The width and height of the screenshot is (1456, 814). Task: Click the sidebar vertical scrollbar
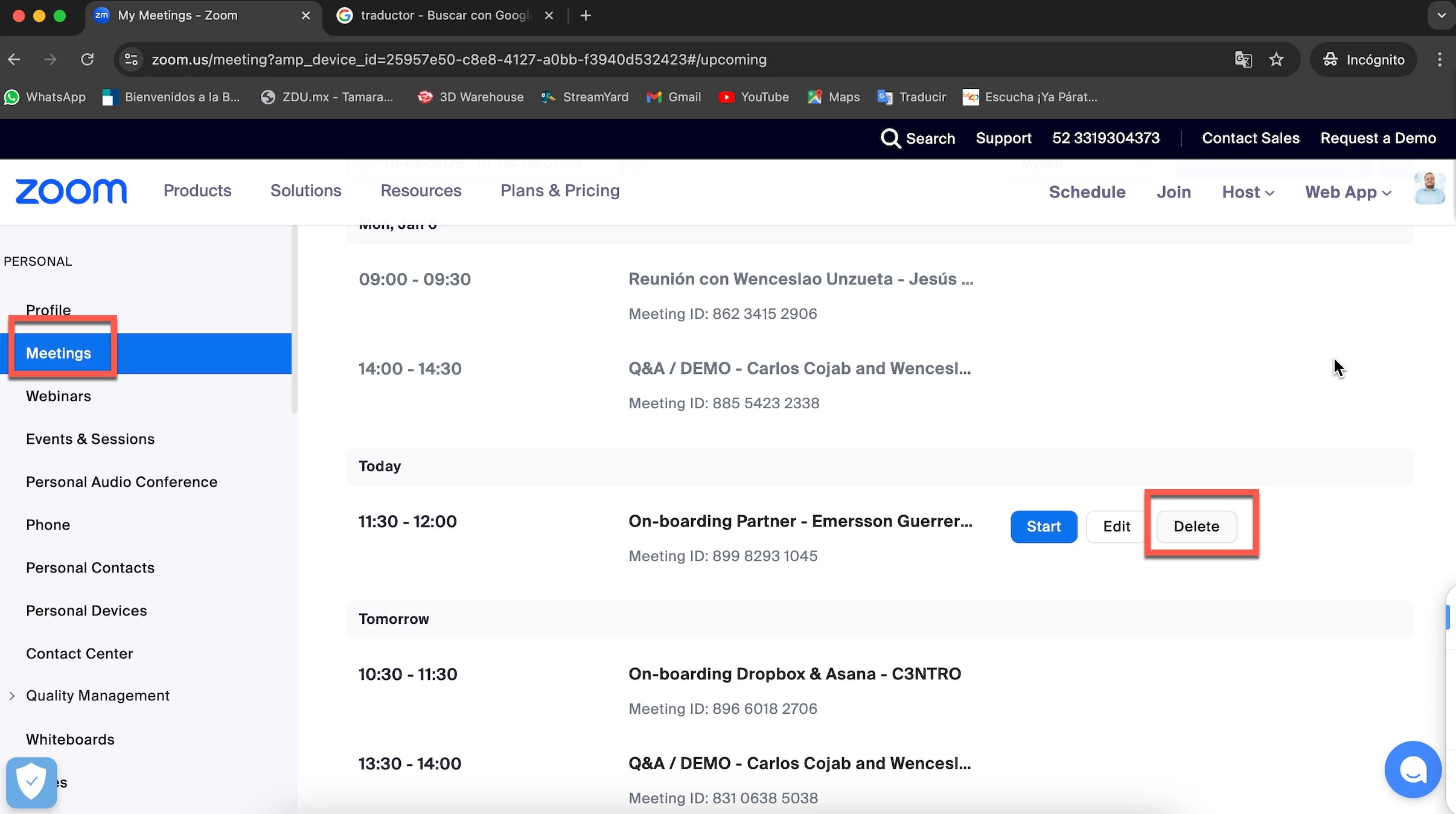click(295, 320)
